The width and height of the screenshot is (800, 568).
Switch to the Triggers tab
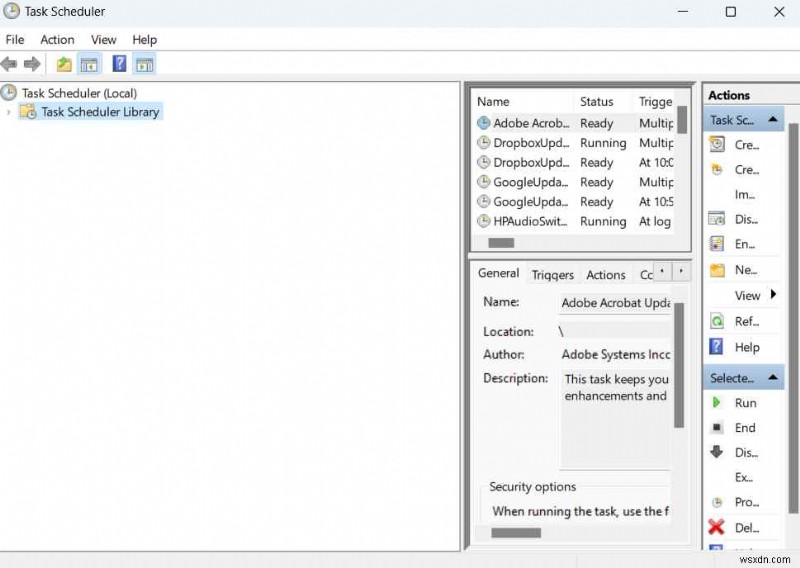(552, 275)
